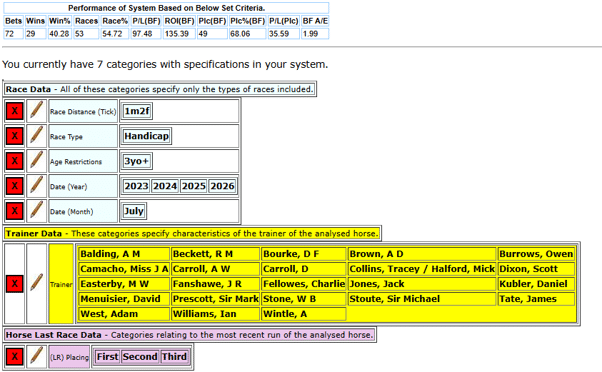This screenshot has width=602, height=372.
Task: Delete the Trainer category with red X
Action: 15,284
